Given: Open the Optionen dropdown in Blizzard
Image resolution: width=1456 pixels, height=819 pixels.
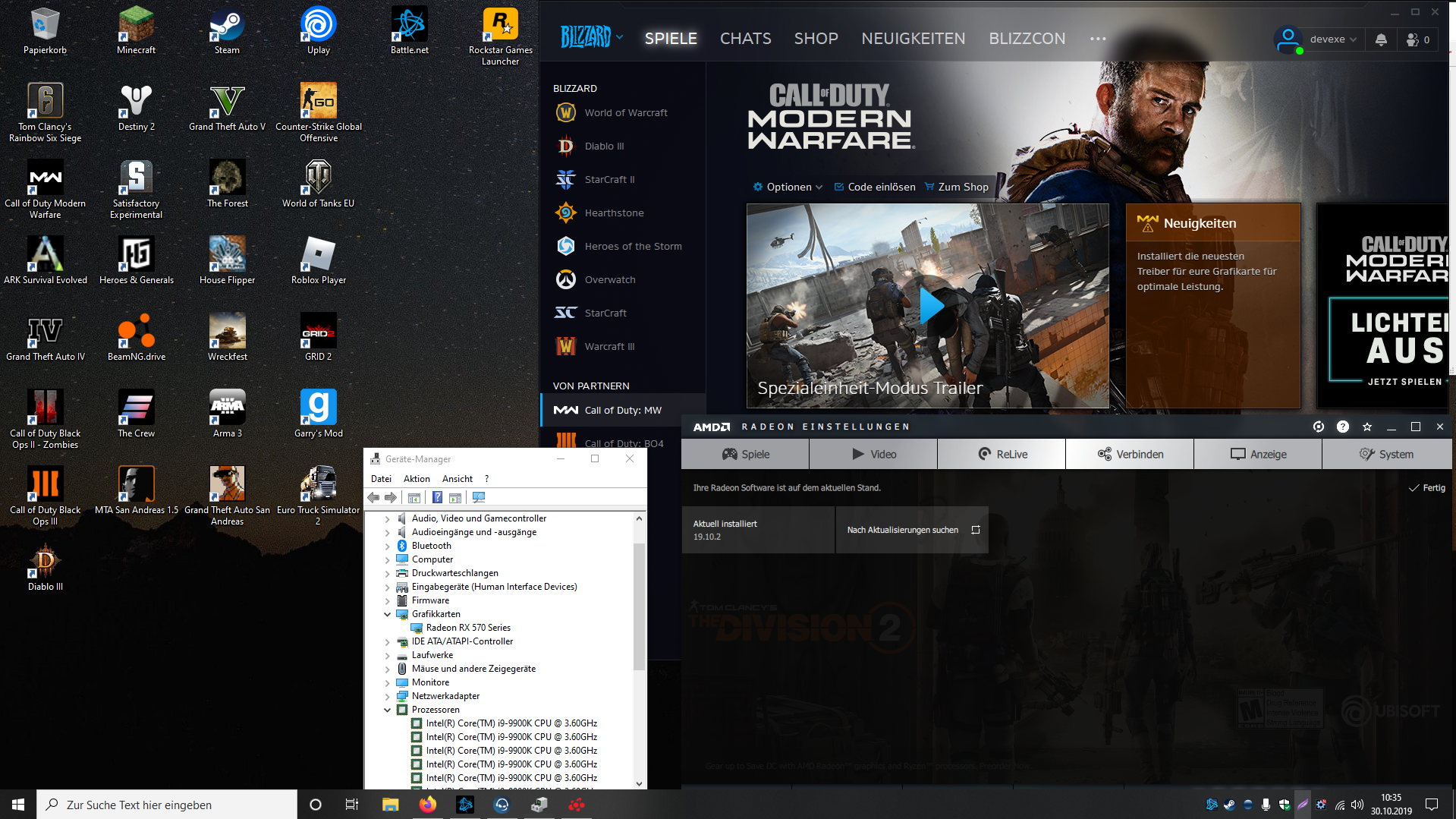Looking at the screenshot, I should point(788,187).
